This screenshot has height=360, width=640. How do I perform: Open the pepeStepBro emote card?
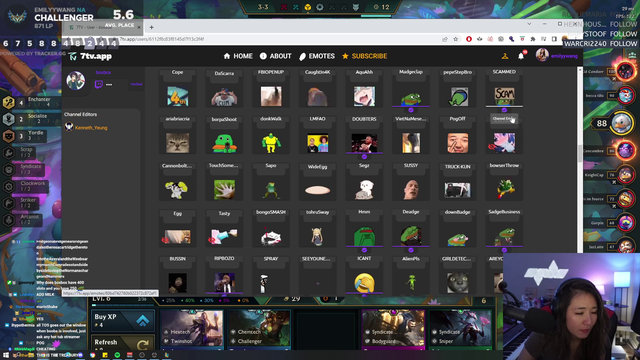tap(458, 89)
